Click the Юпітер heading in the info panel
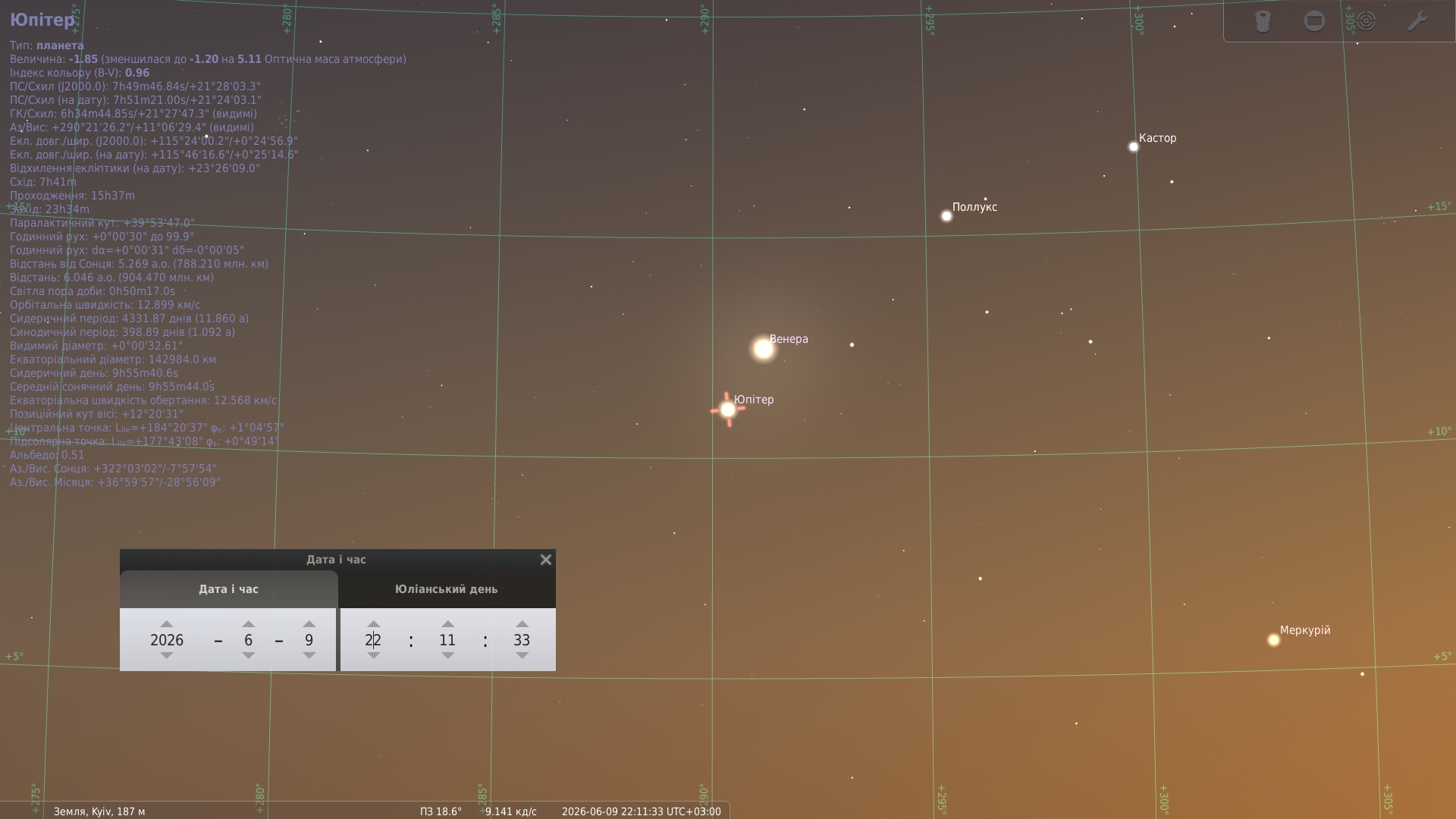 42,20
